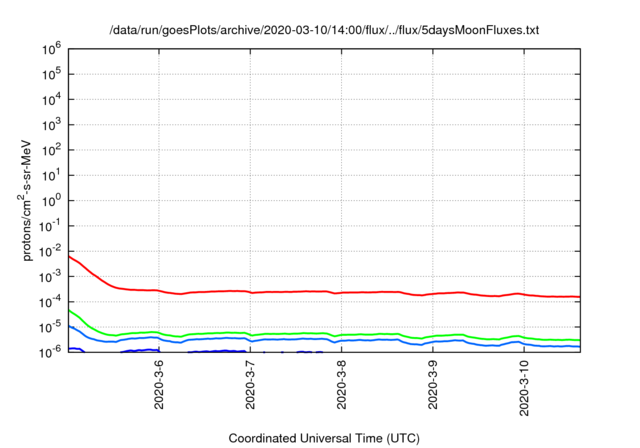
Task: Click the 10^-2 y-axis tick label
Action: [x=50, y=251]
